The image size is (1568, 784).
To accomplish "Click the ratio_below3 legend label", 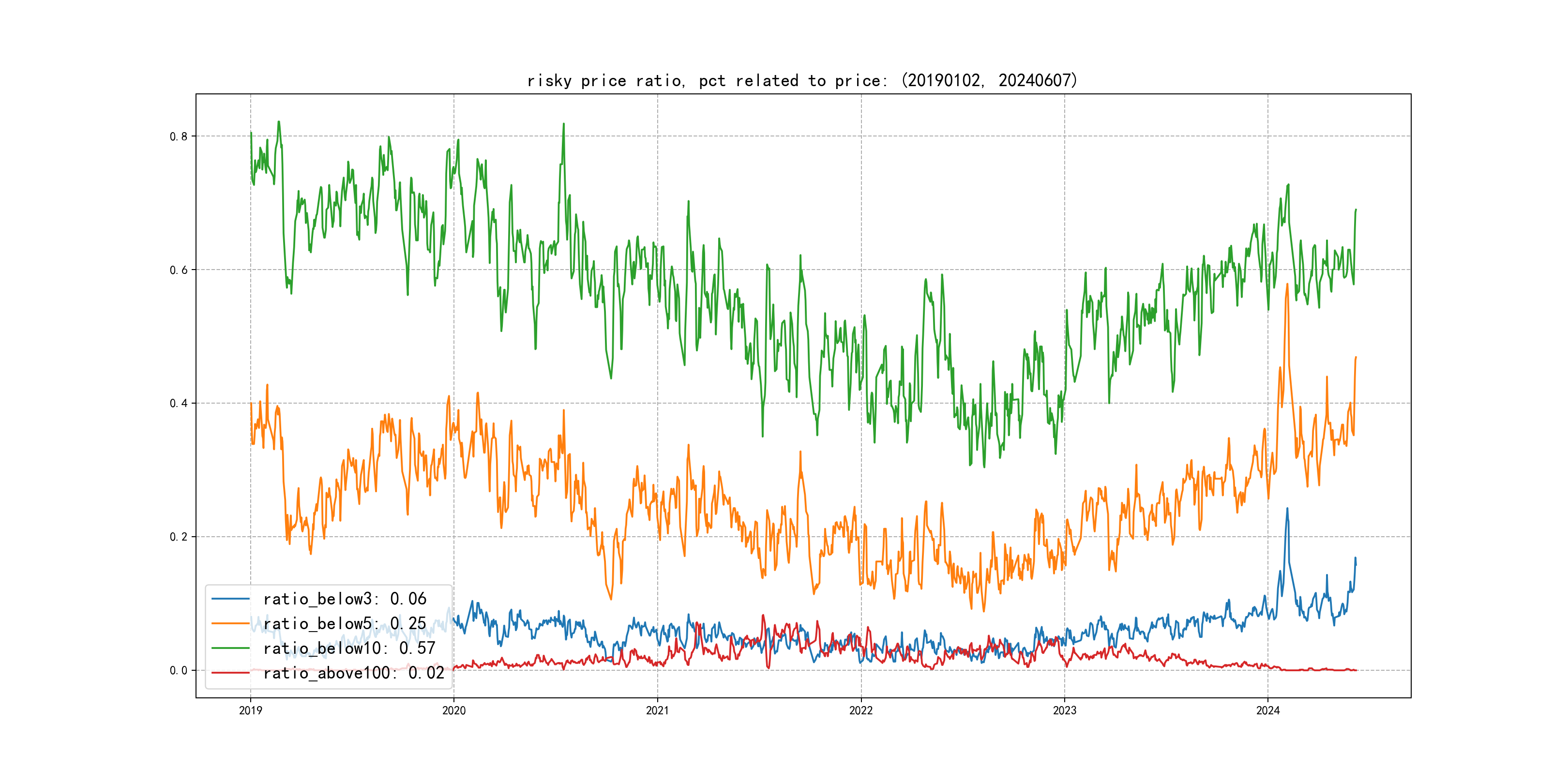I will pyautogui.click(x=345, y=599).
